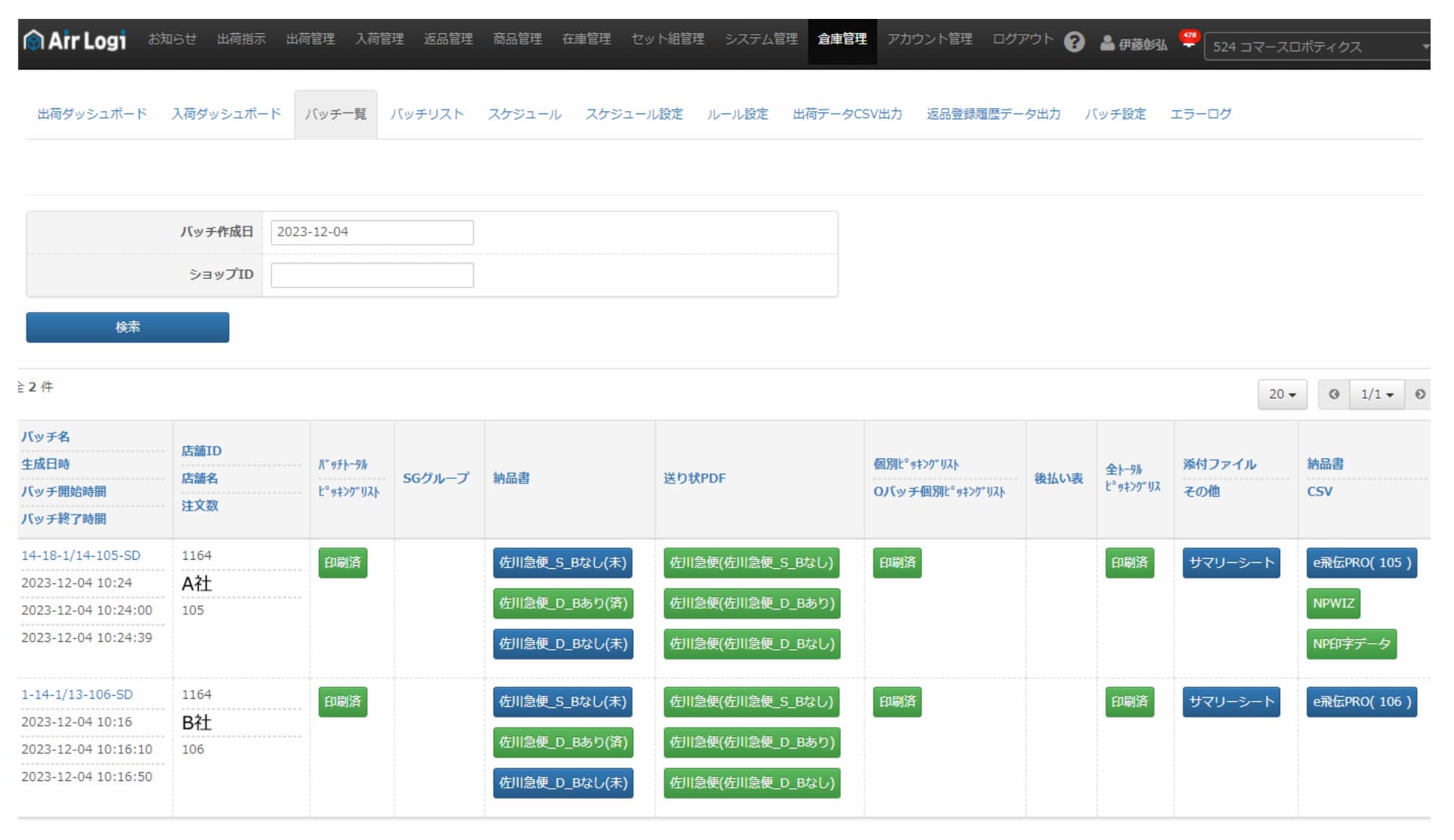Go to next page arrow icon
1454x840 pixels.
coord(1419,394)
